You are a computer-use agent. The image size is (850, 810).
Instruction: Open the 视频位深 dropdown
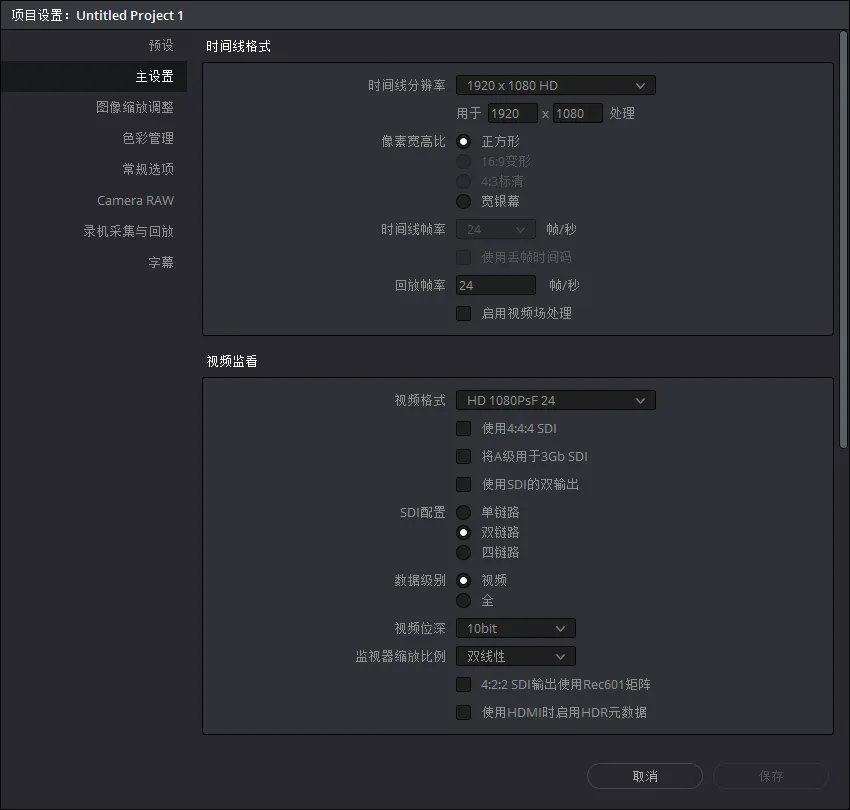(514, 628)
